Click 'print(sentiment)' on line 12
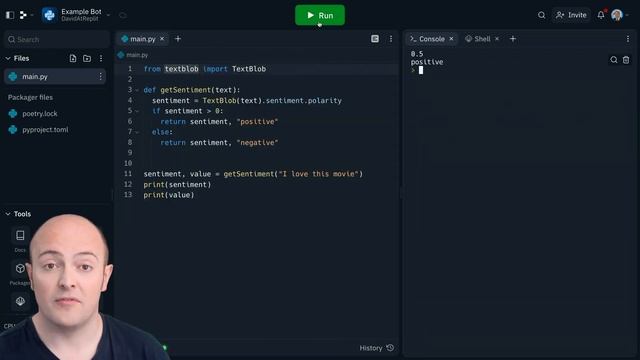This screenshot has height=360, width=640. coord(178,184)
